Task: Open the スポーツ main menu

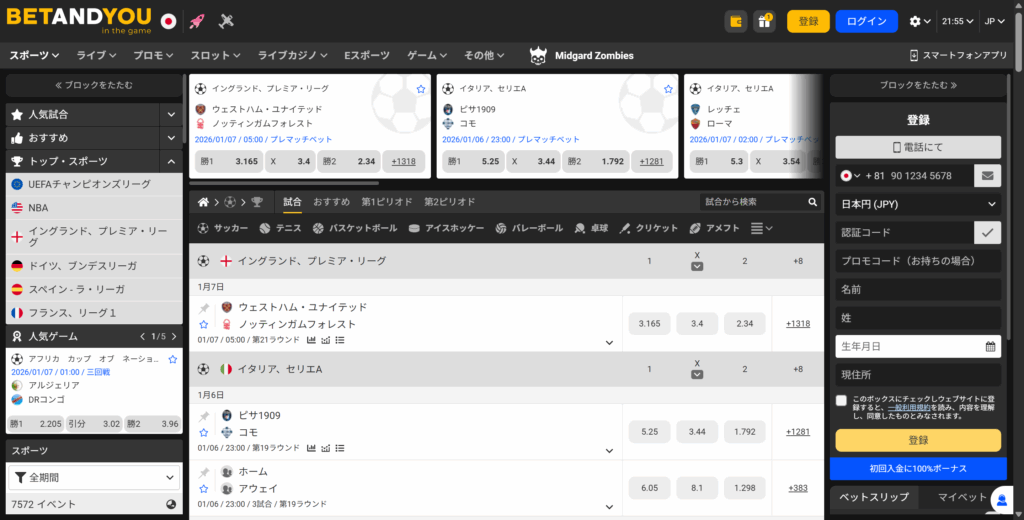Action: pos(34,56)
